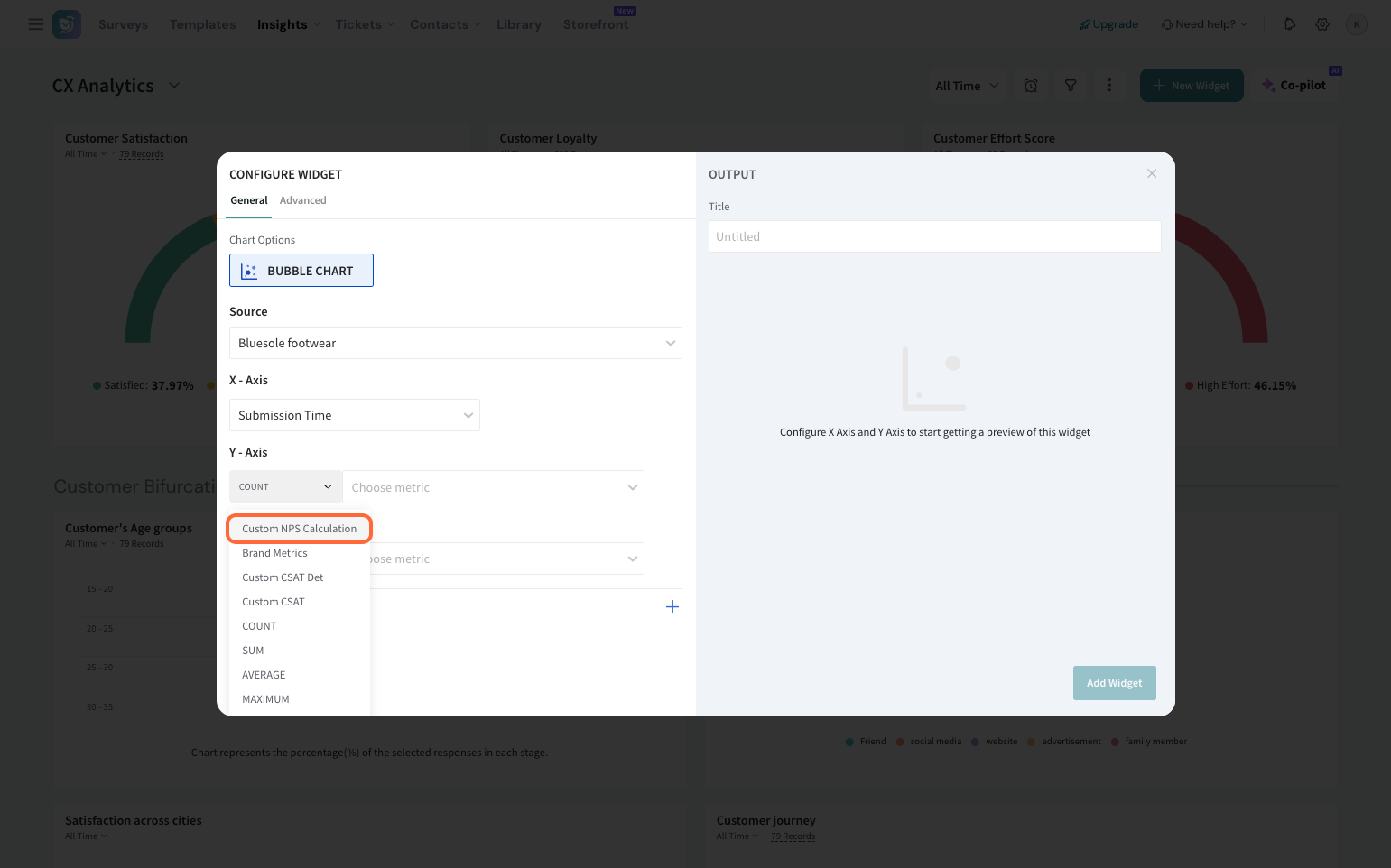Image resolution: width=1391 pixels, height=868 pixels.
Task: Choose AVERAGE from the aggregation list
Action: 264,675
